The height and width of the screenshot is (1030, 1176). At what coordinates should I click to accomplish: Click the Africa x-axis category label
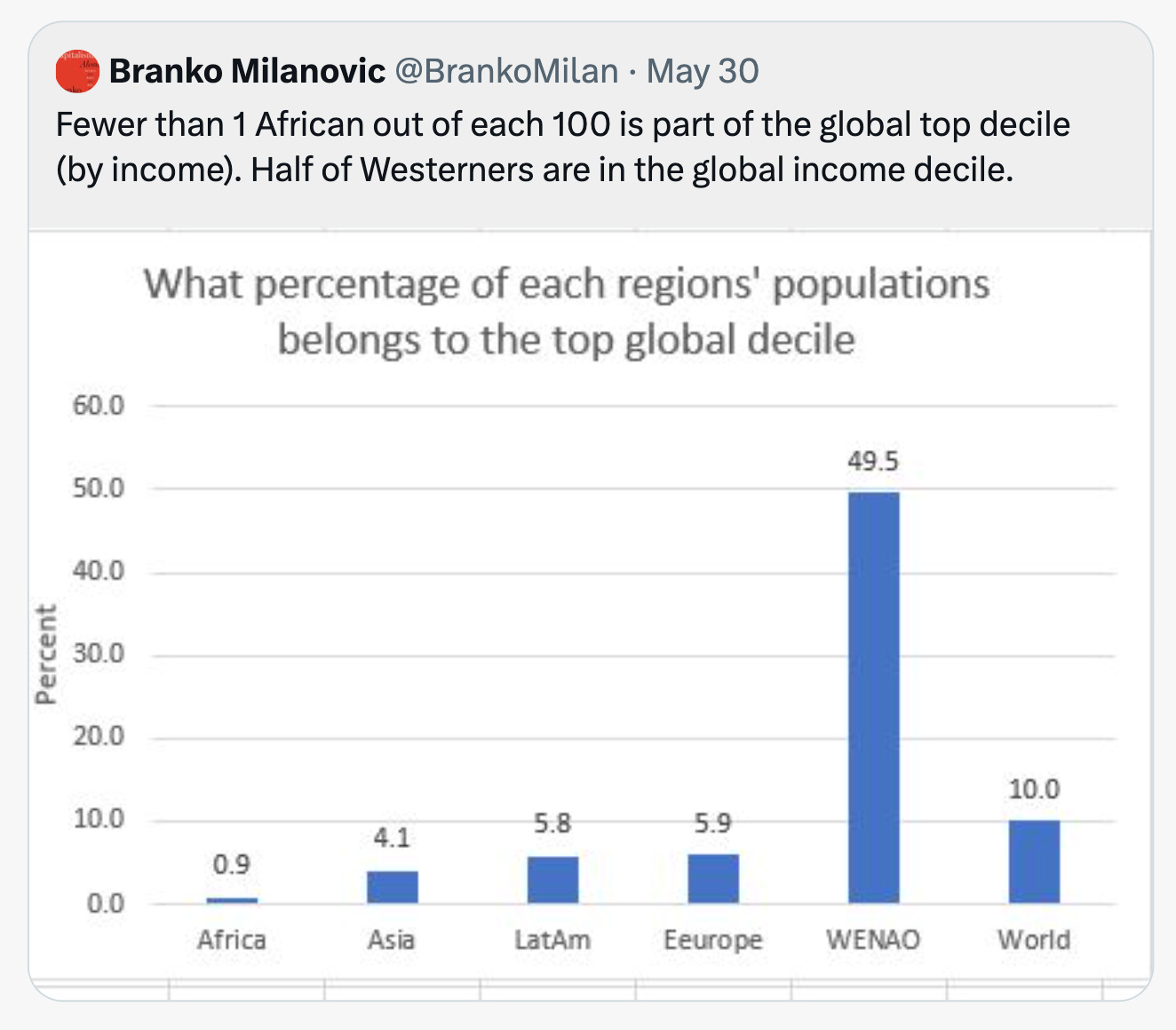232,939
